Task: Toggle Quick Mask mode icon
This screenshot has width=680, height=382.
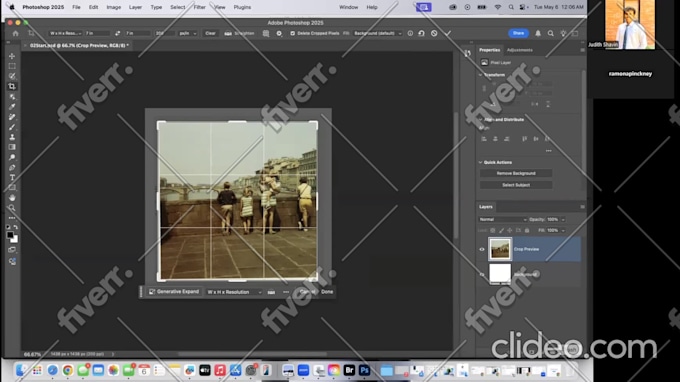Action: 12,250
